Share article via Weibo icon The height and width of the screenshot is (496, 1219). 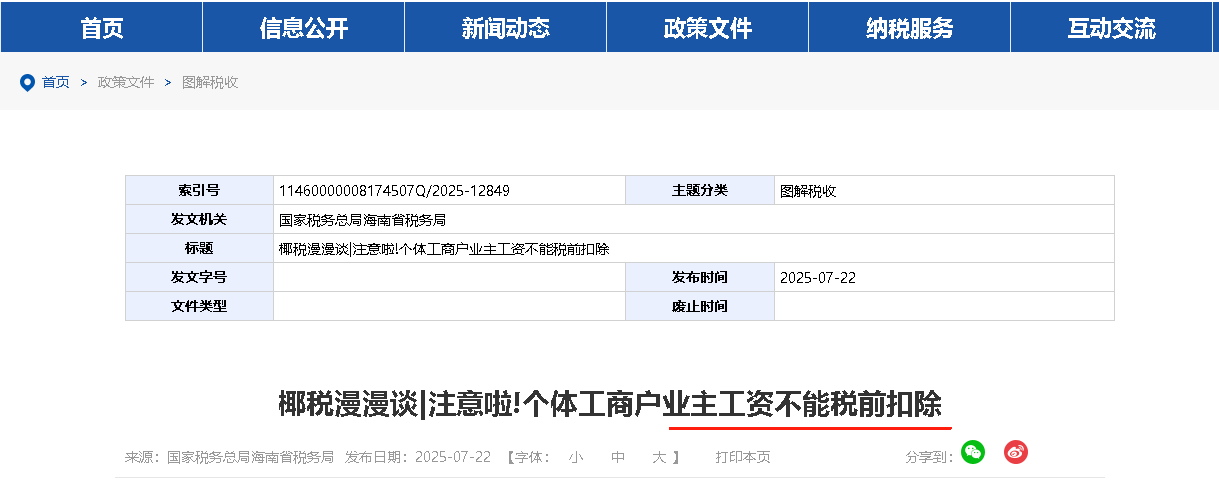[x=1016, y=452]
